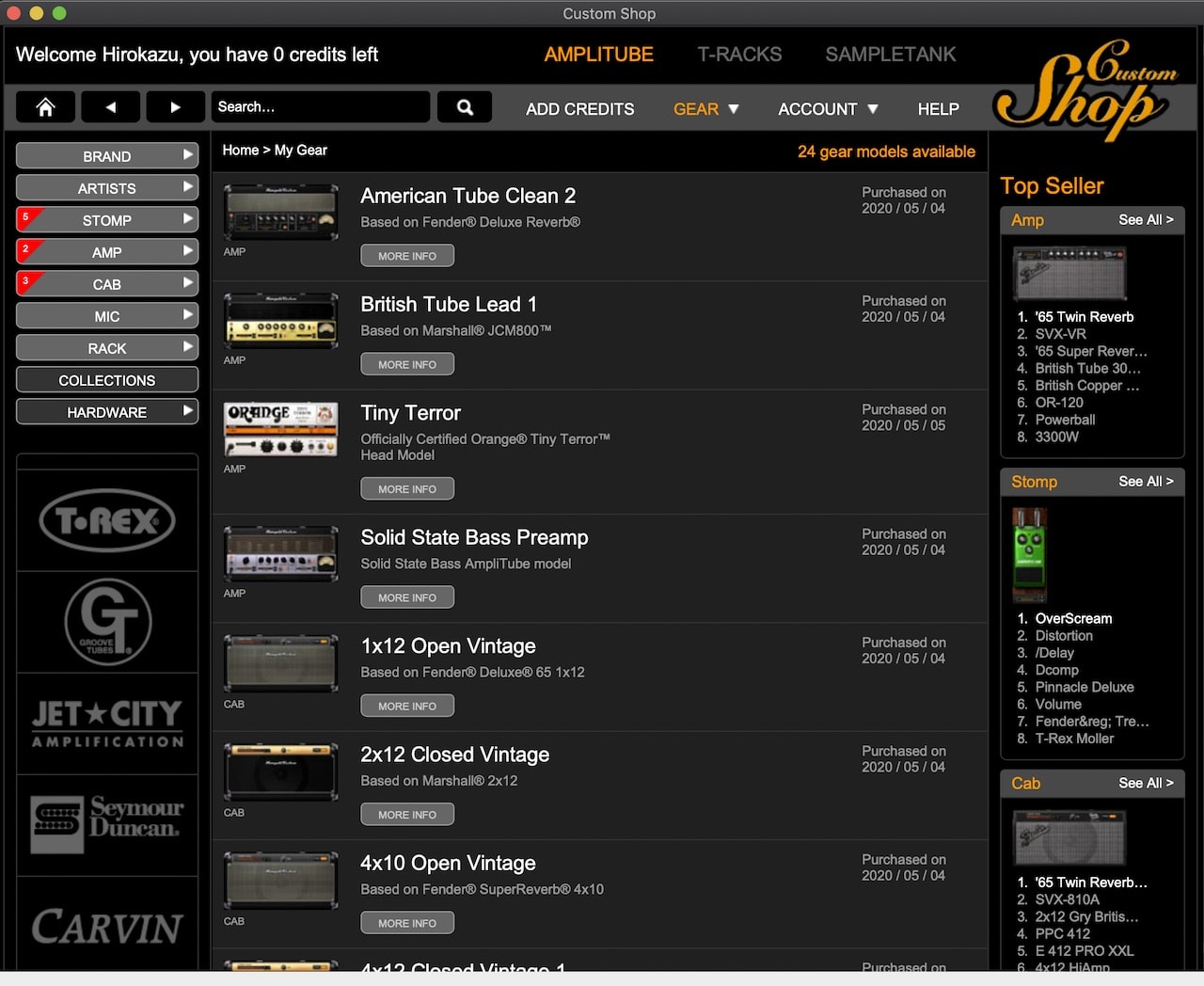Click MORE INFO for Solid State Bass Preamp
Screen dimensions: 1204x986
[407, 597]
